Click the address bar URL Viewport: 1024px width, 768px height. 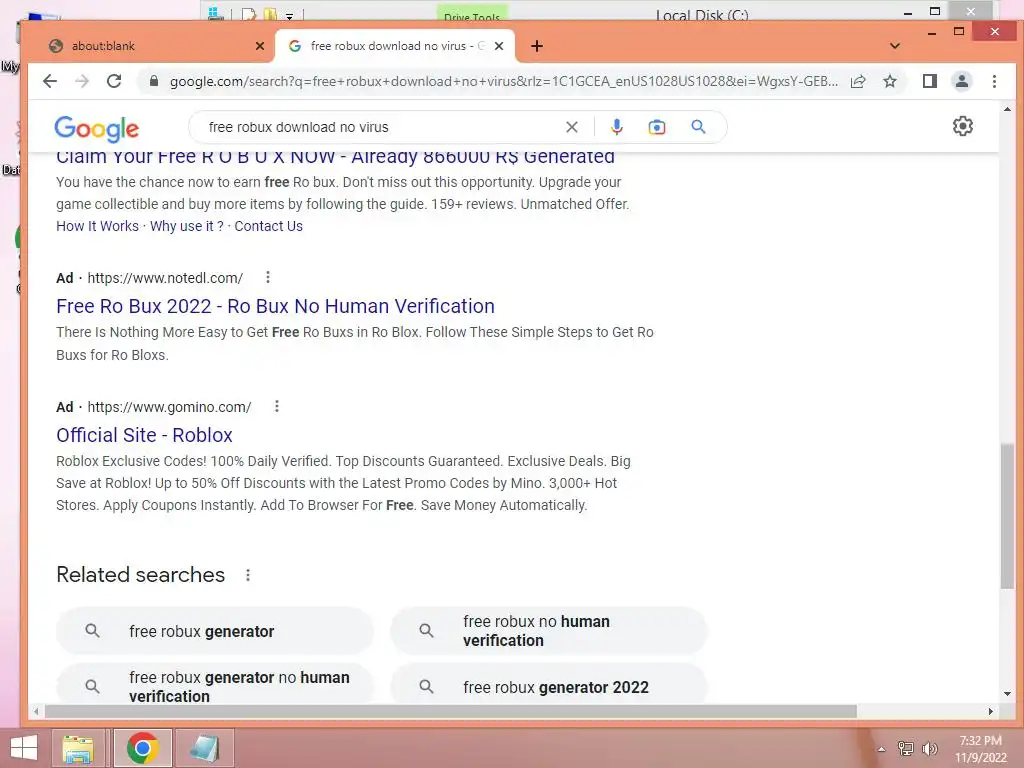tap(504, 81)
